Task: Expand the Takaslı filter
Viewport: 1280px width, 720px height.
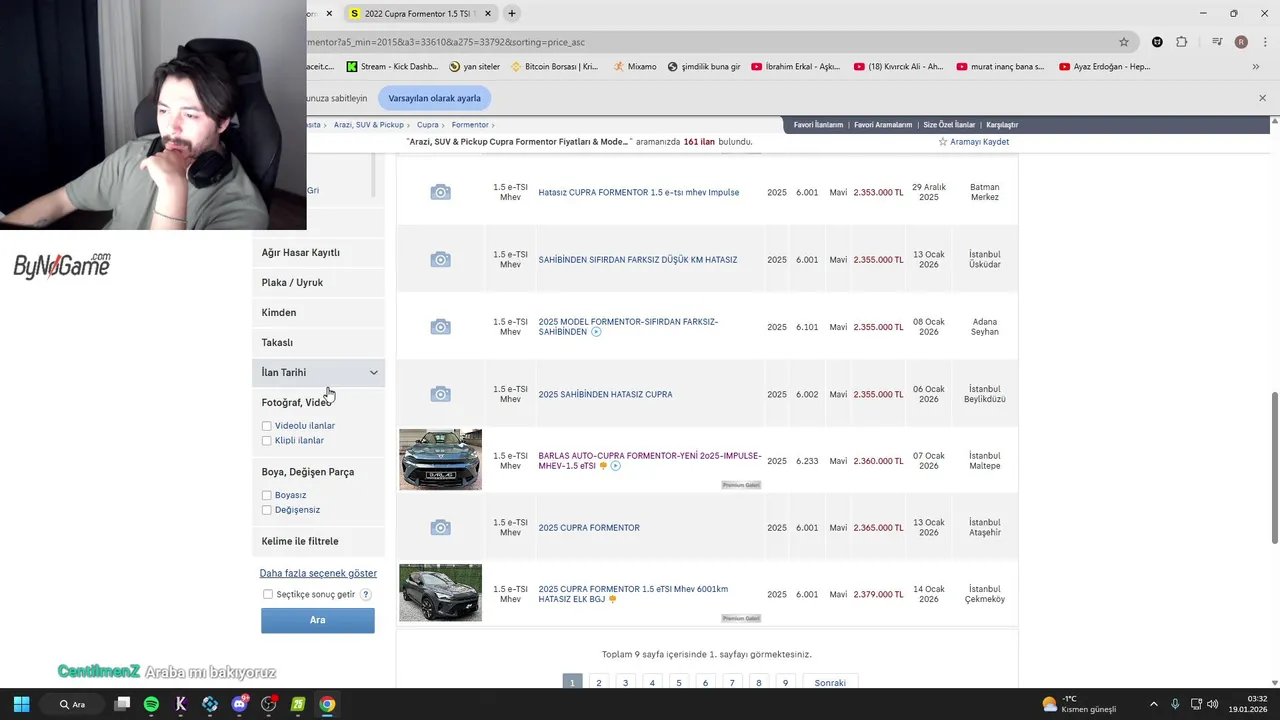Action: click(x=318, y=343)
